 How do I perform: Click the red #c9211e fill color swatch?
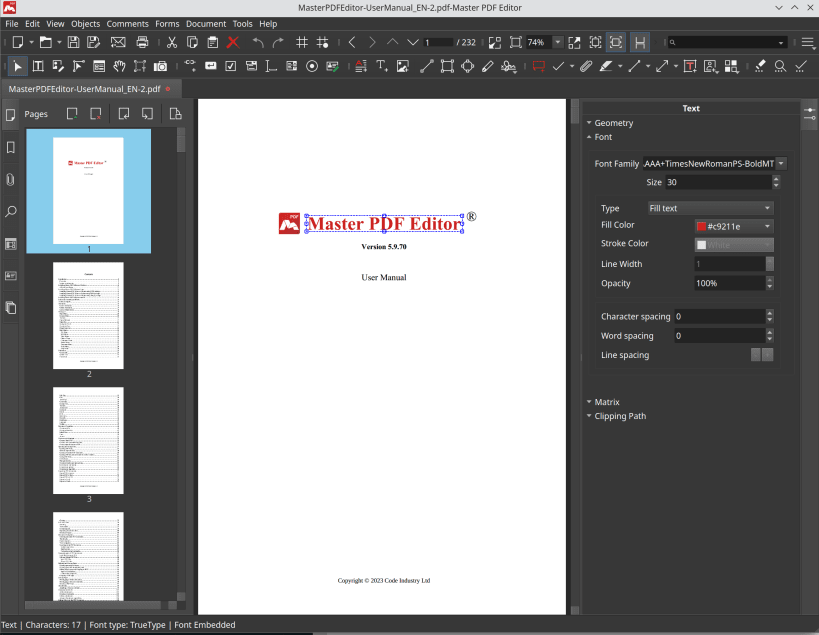click(x=701, y=226)
